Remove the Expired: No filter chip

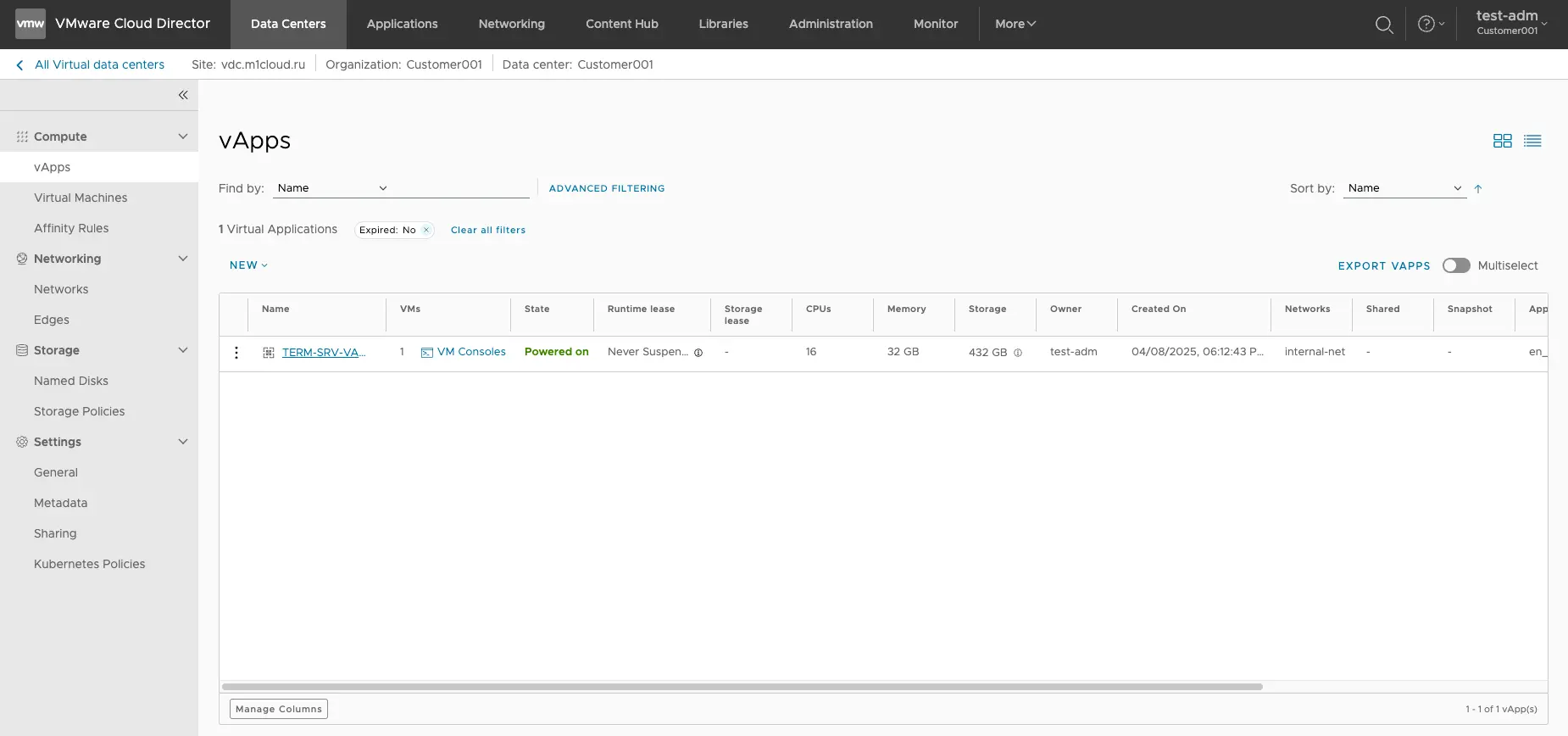426,230
